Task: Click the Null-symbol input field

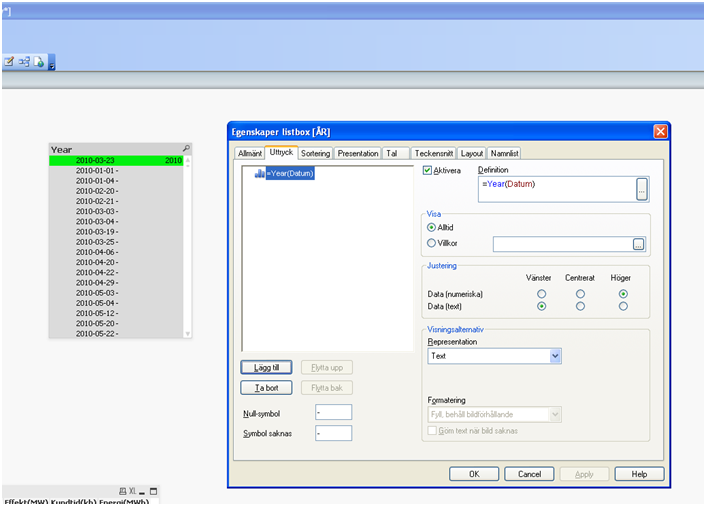Action: 333,412
